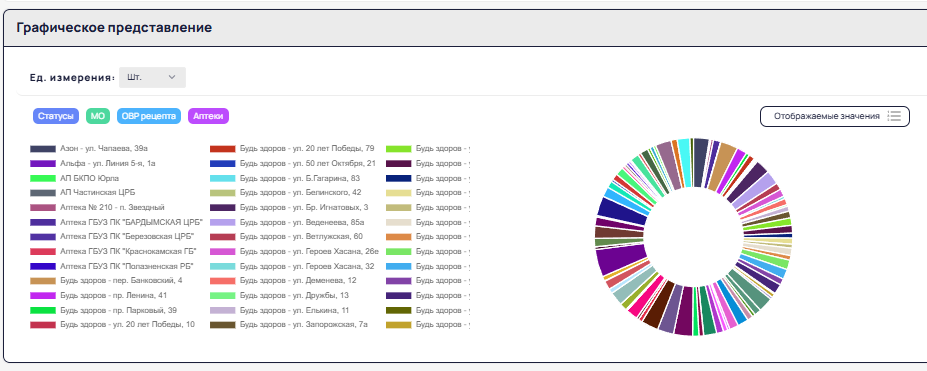Image resolution: width=927 pixels, height=371 pixels.
Task: Click the dark navy donut chart segment
Action: tap(622, 211)
